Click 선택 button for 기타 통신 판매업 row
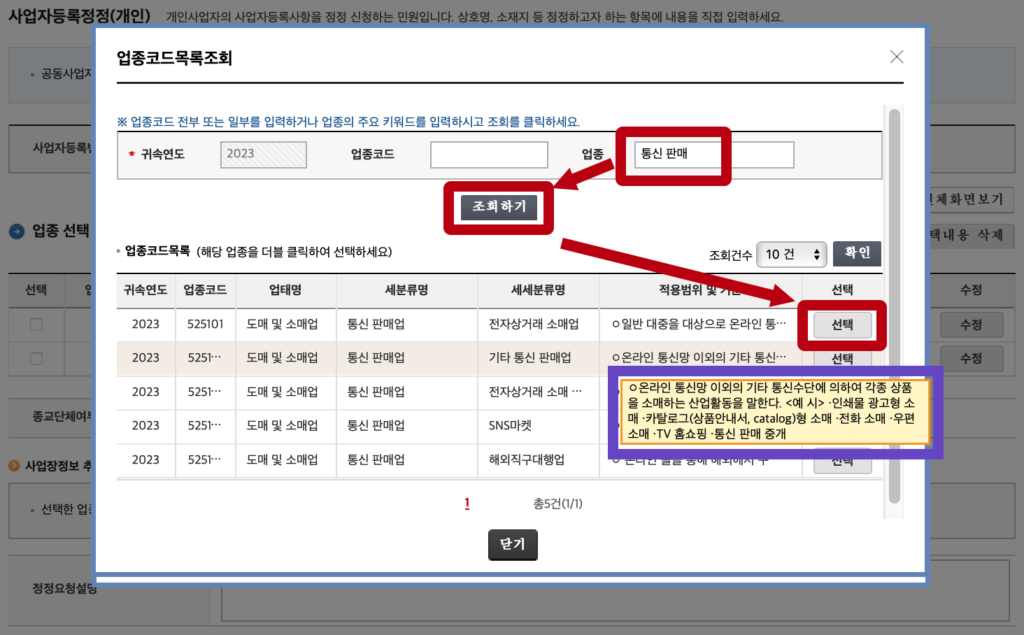This screenshot has height=635, width=1024. point(842,359)
